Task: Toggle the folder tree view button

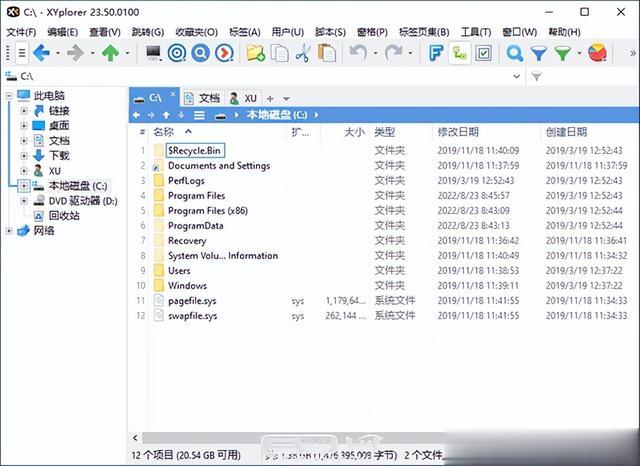Action: tap(460, 53)
